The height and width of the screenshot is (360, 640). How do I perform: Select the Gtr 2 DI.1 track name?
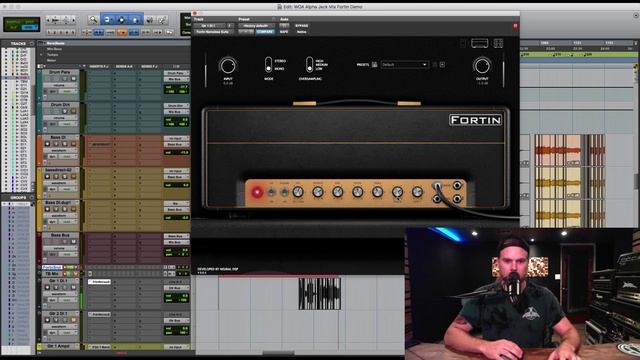[60, 314]
